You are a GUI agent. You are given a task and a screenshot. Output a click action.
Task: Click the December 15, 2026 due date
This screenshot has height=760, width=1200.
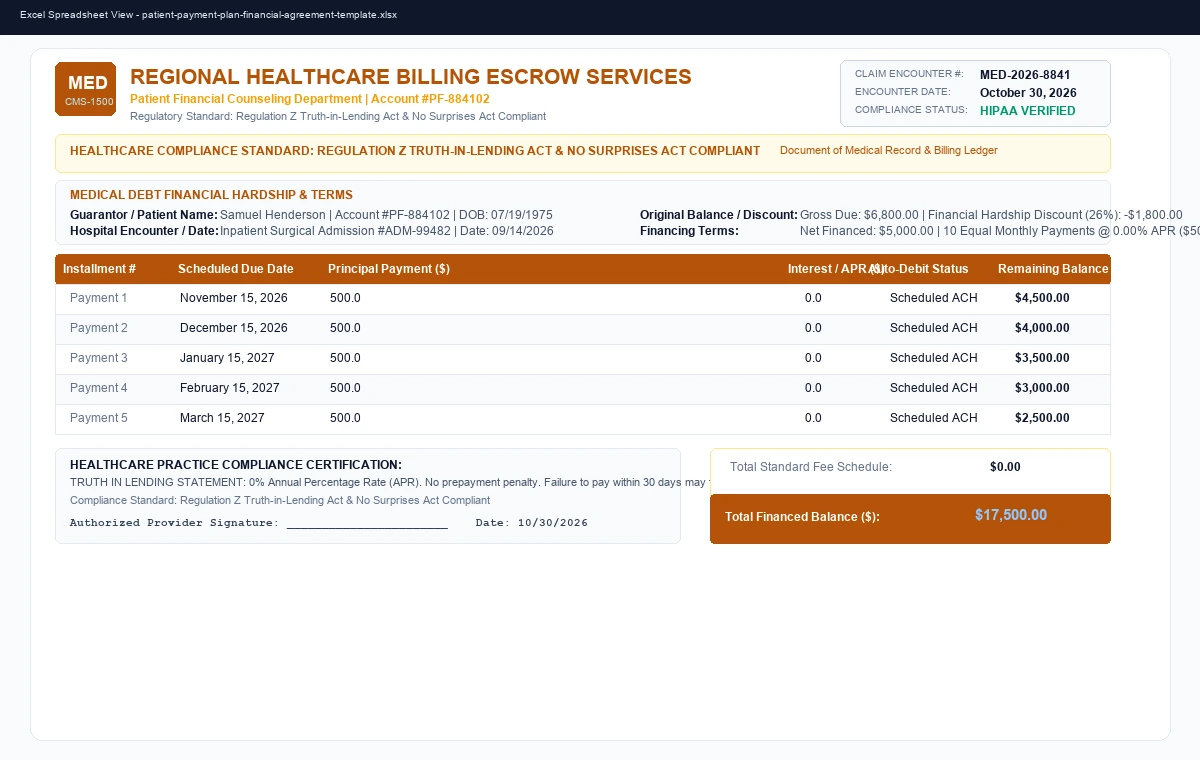pos(234,328)
